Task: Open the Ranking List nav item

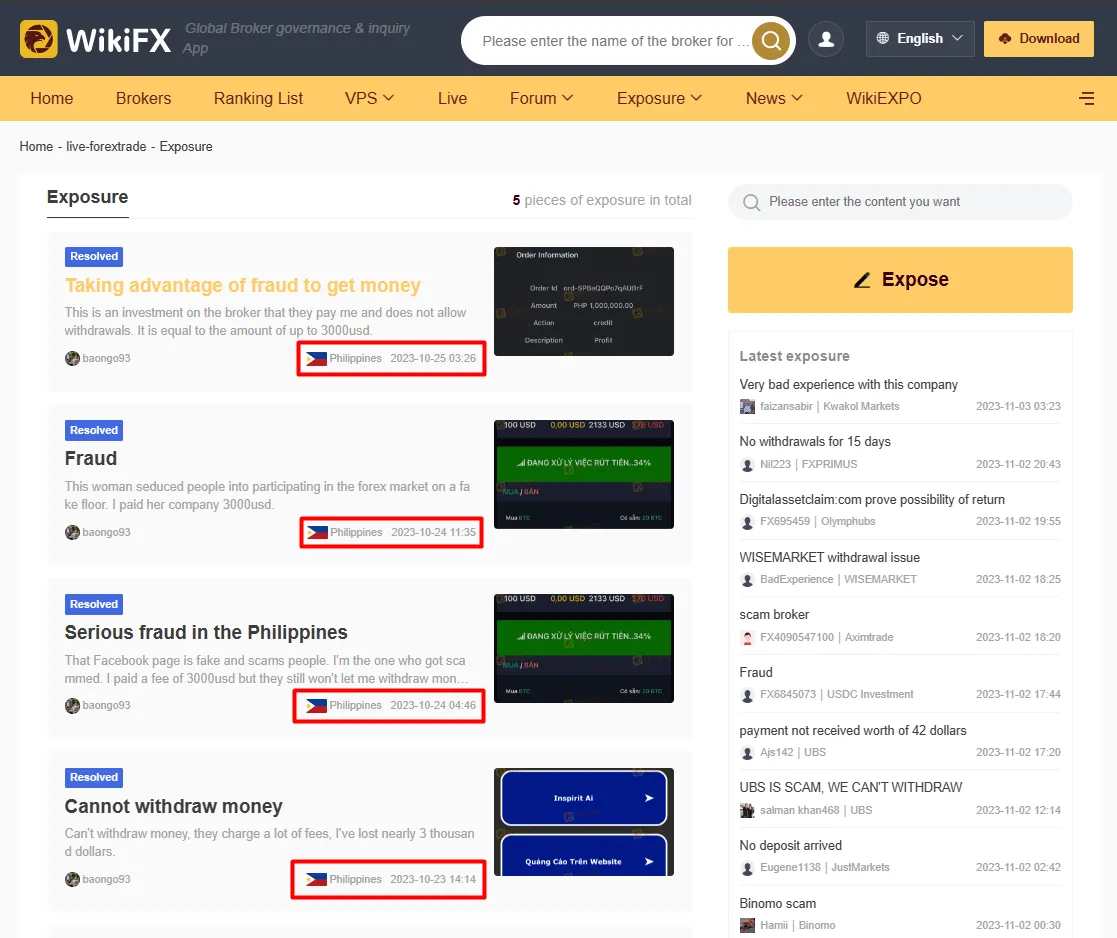Action: pyautogui.click(x=258, y=98)
